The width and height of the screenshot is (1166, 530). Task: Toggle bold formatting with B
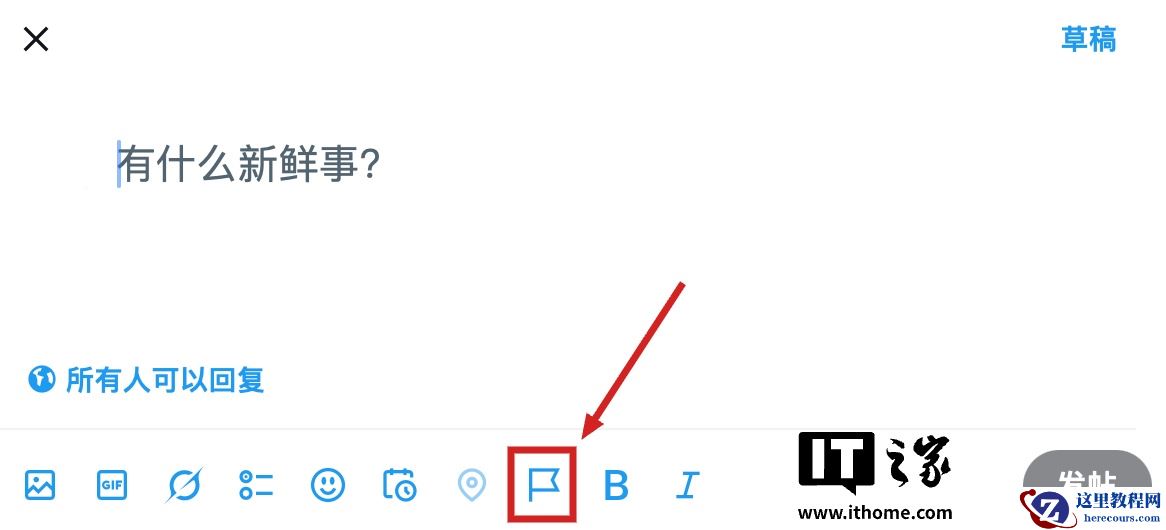coord(616,485)
